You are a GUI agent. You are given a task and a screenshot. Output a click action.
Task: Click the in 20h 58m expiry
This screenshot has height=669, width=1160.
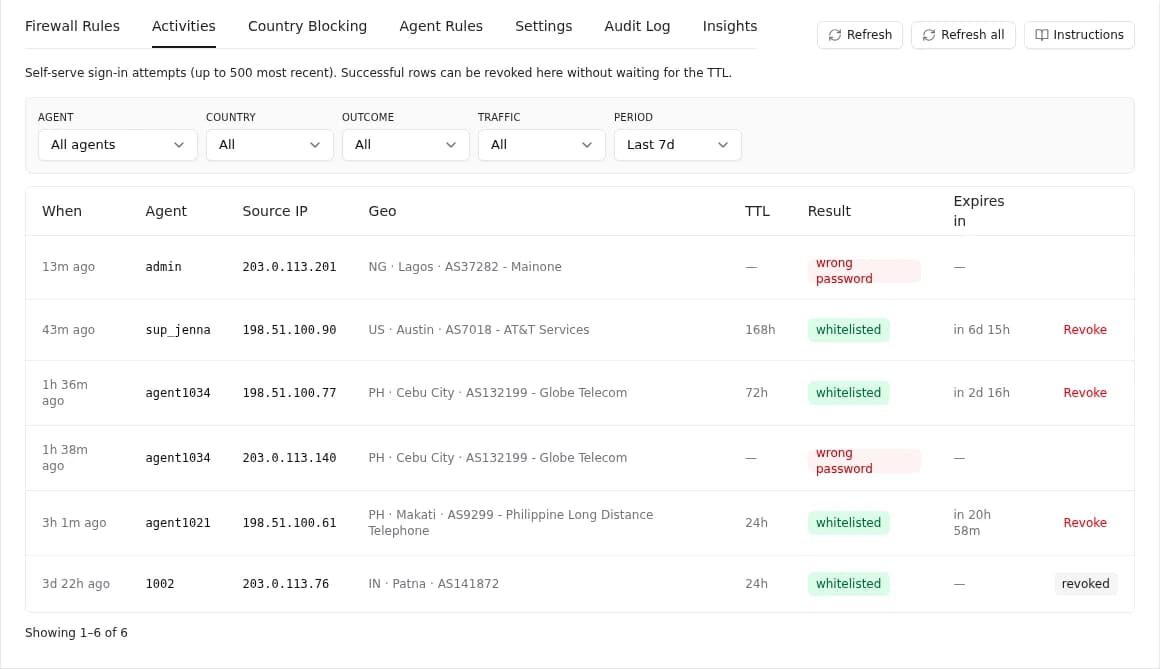tap(972, 522)
